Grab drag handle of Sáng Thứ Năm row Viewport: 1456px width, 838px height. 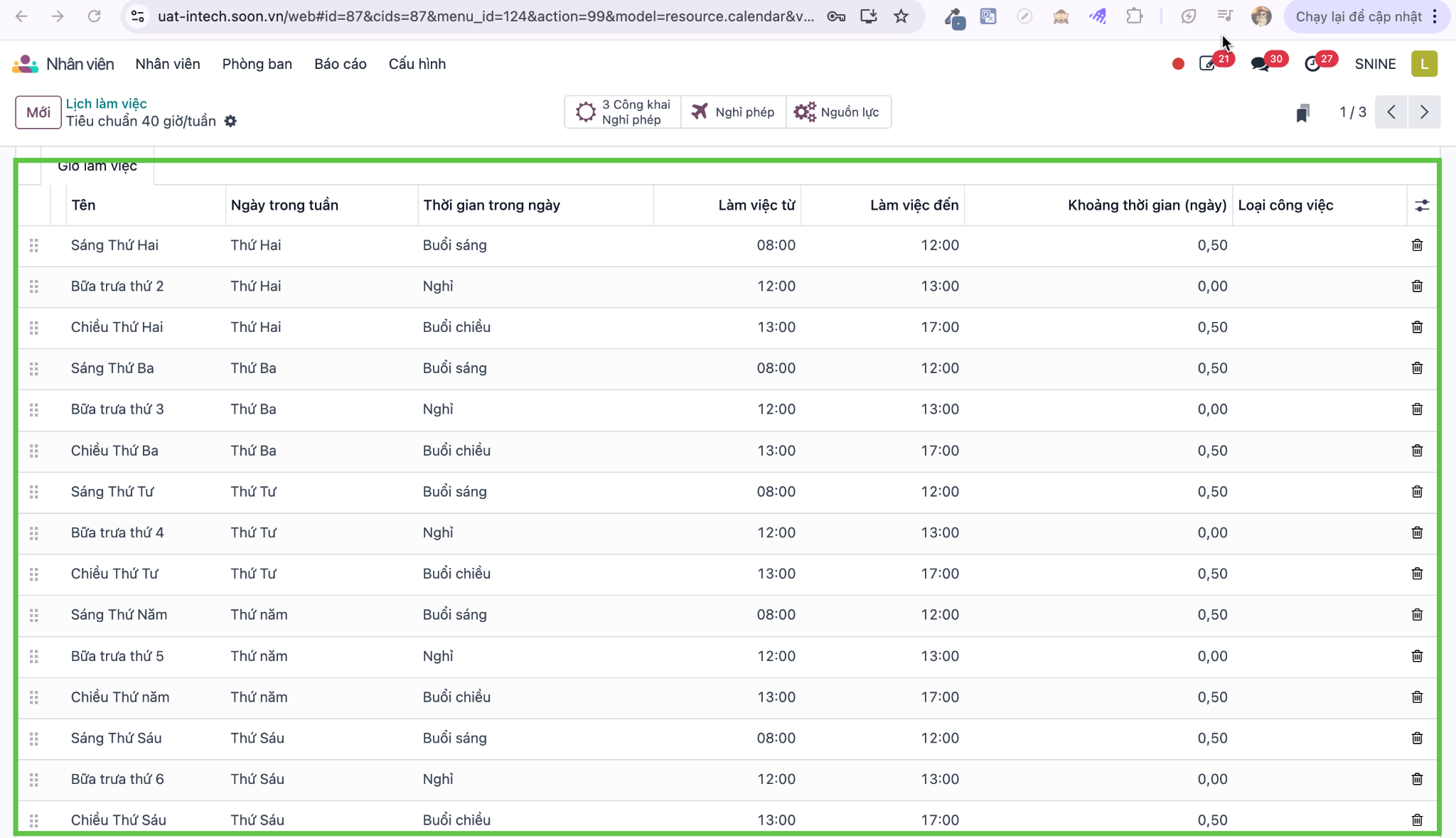click(33, 616)
